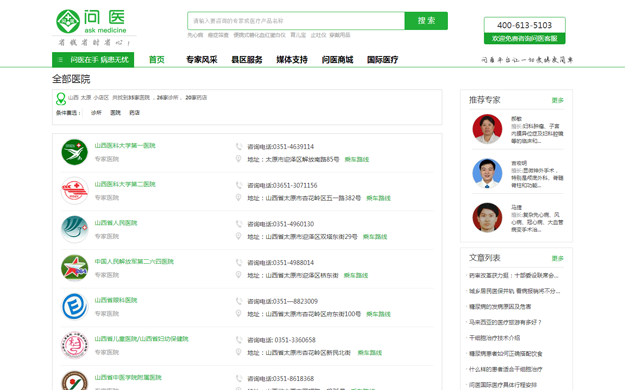625x390 pixels.
Task: Open article 糖尿病的发病原因及危害
Action: [500, 307]
